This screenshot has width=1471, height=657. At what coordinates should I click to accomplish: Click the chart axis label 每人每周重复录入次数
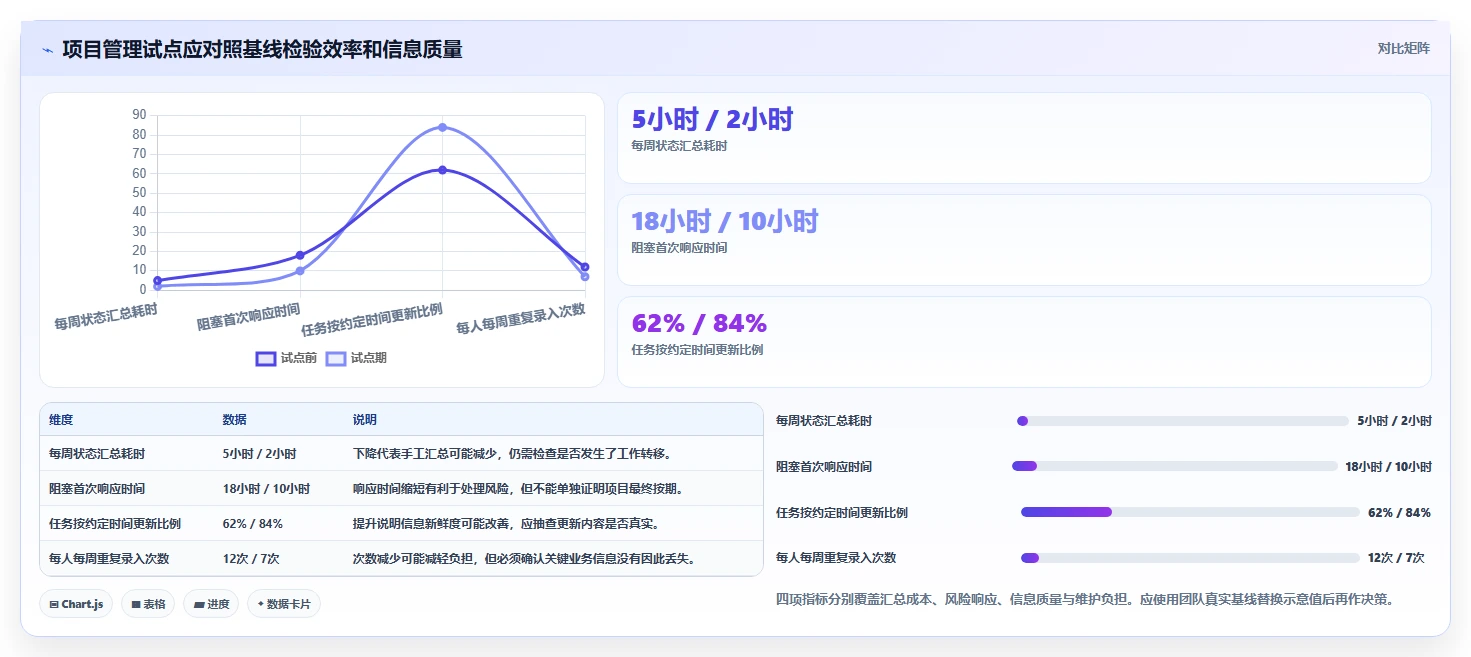tap(521, 319)
